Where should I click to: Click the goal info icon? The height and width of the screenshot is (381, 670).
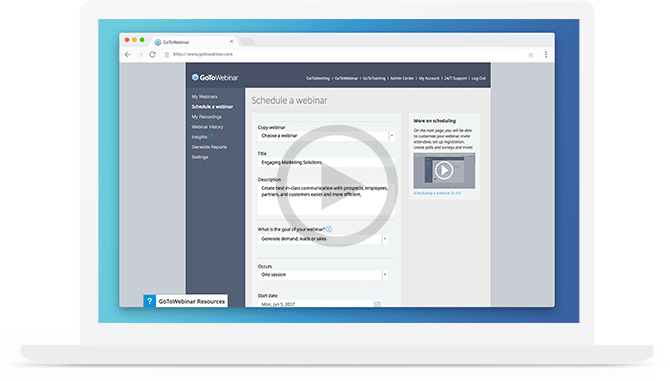click(329, 229)
